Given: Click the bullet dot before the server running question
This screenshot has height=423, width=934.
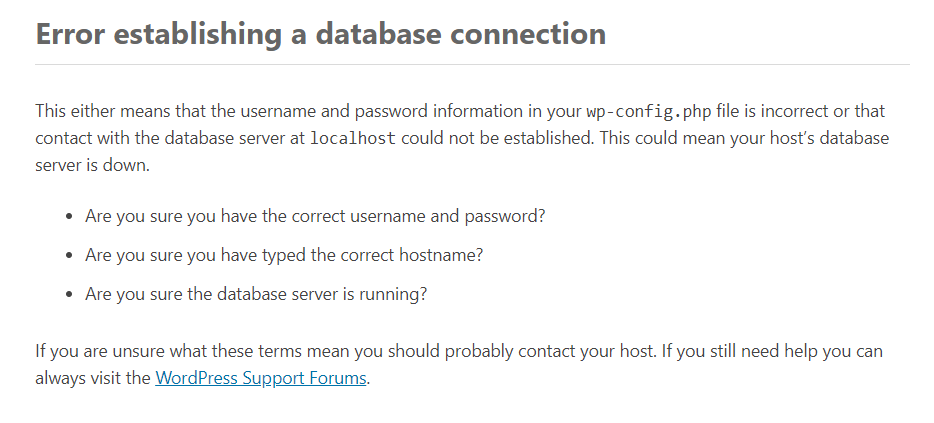Looking at the screenshot, I should pos(70,295).
